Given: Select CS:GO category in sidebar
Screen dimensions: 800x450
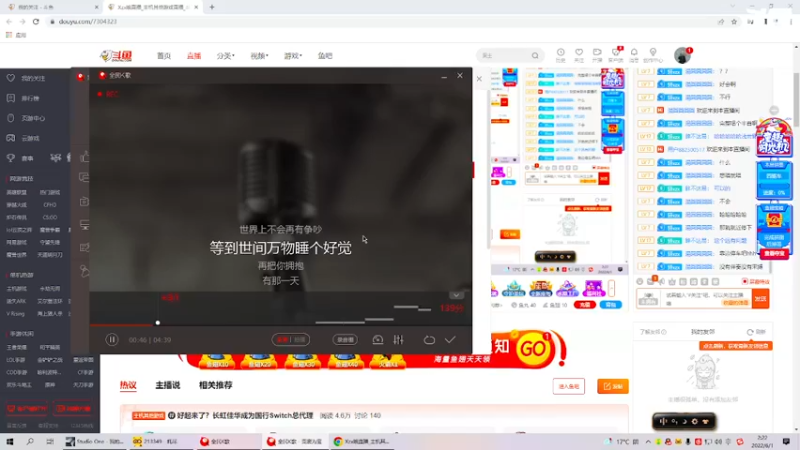Looking at the screenshot, I should coord(49,217).
